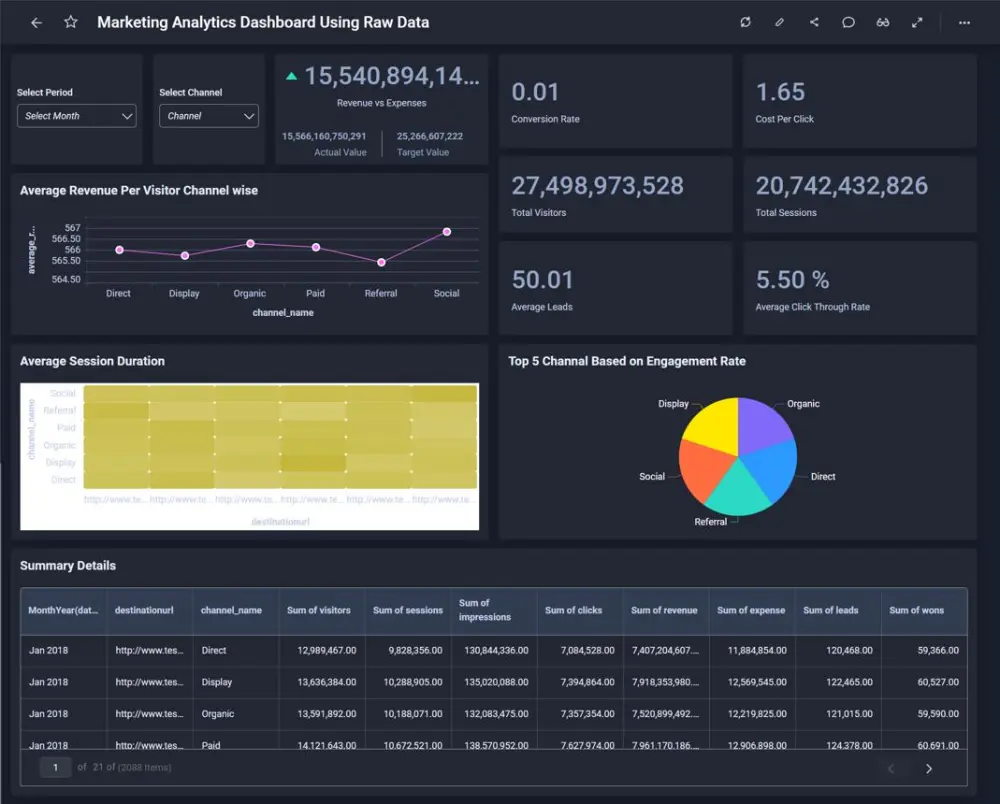
Task: Click visitors value 12,989,467.00
Action: [x=327, y=650]
